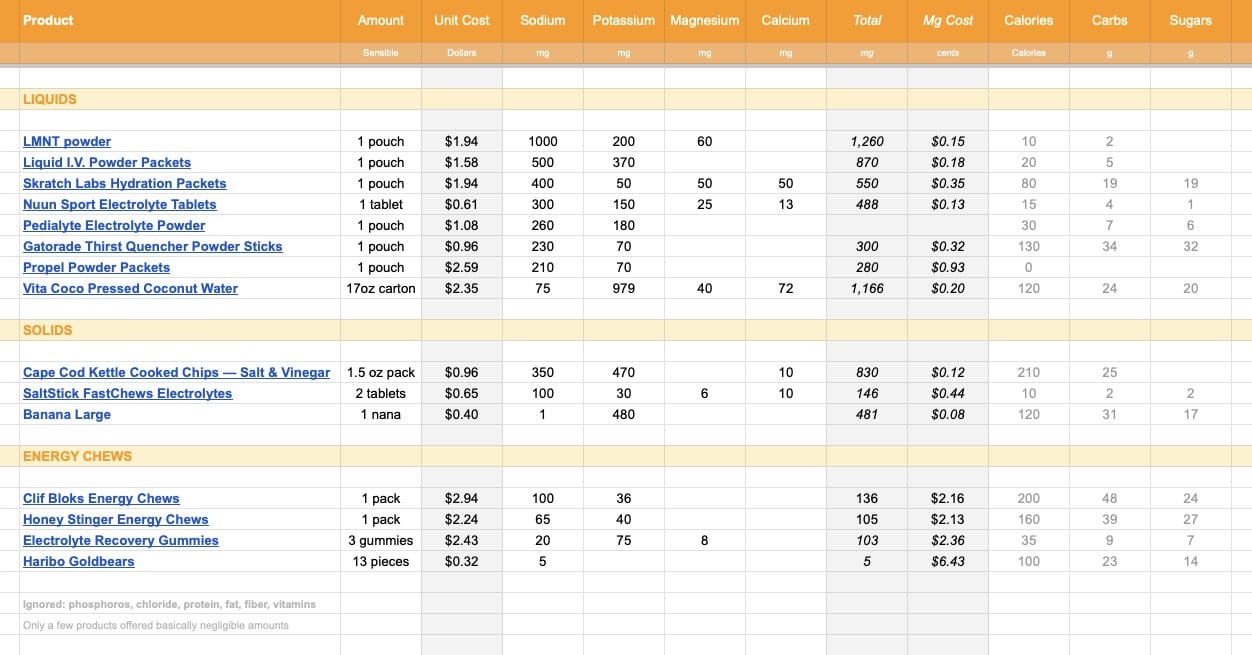Select the ENERGY CHEWS section heading
Screen dimensions: 1252x655
tap(78, 456)
